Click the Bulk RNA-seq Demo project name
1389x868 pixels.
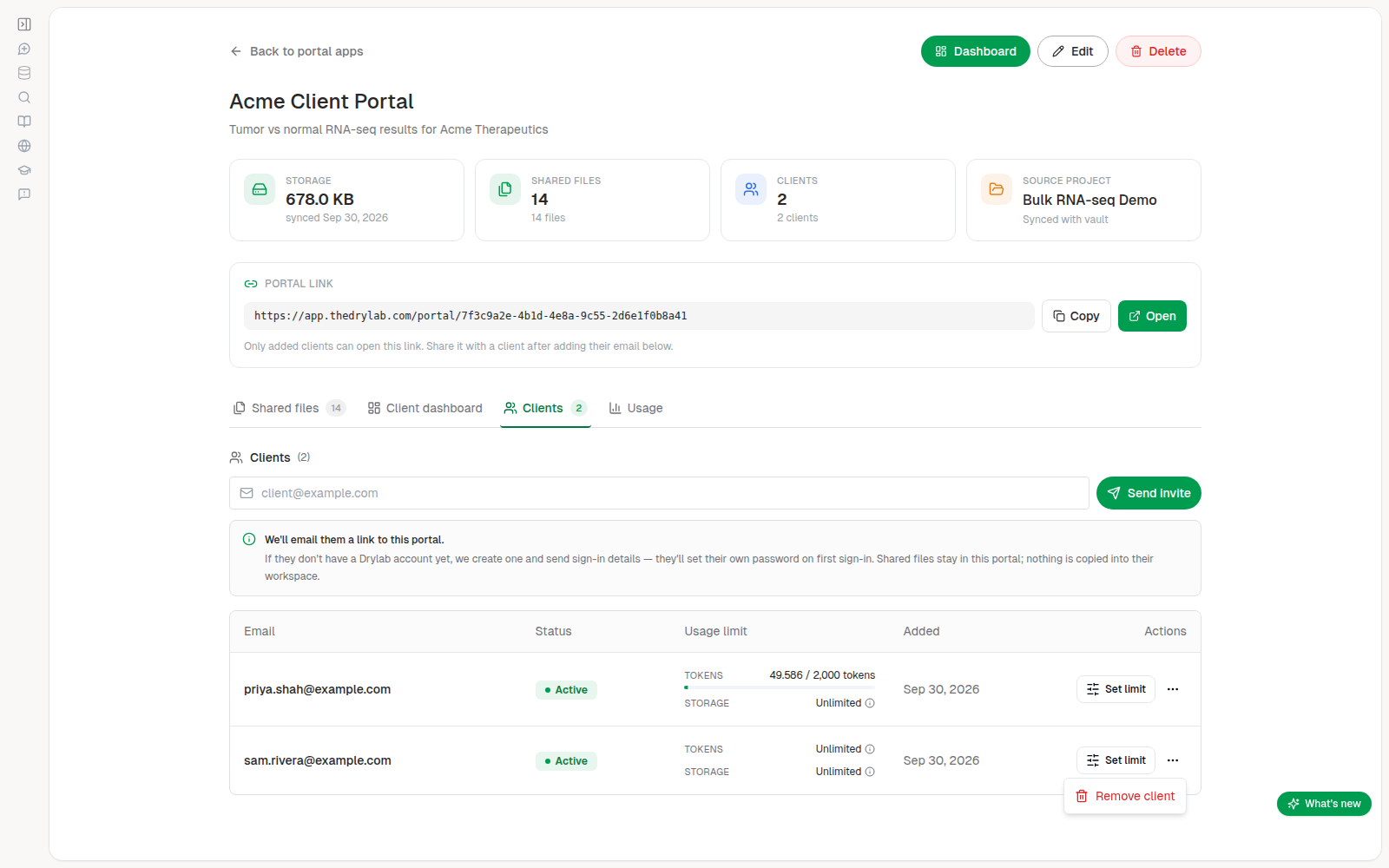1089,200
